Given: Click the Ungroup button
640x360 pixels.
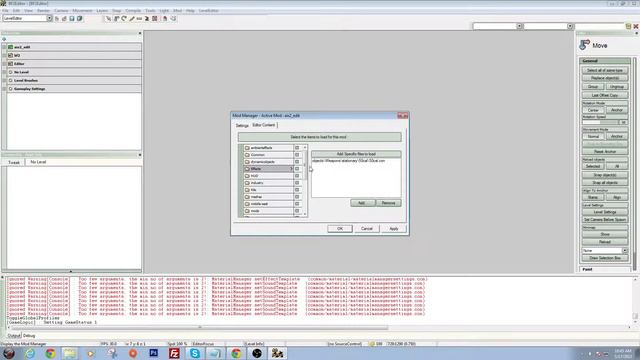Looking at the screenshot, I should [617, 87].
